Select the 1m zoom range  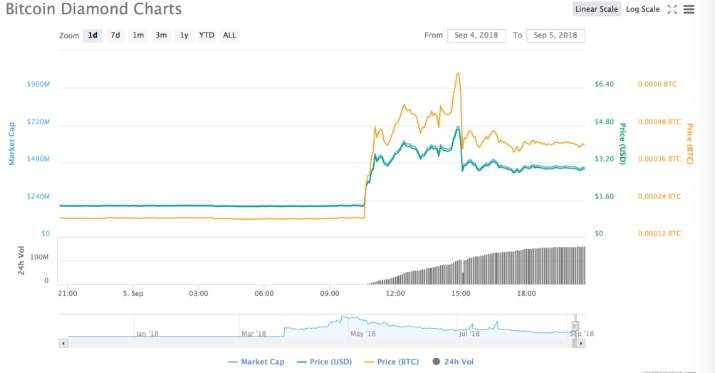pos(138,35)
